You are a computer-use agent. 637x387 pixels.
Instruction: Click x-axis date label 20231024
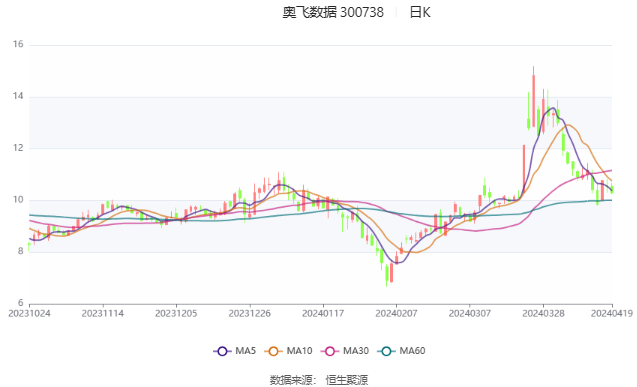(29, 313)
